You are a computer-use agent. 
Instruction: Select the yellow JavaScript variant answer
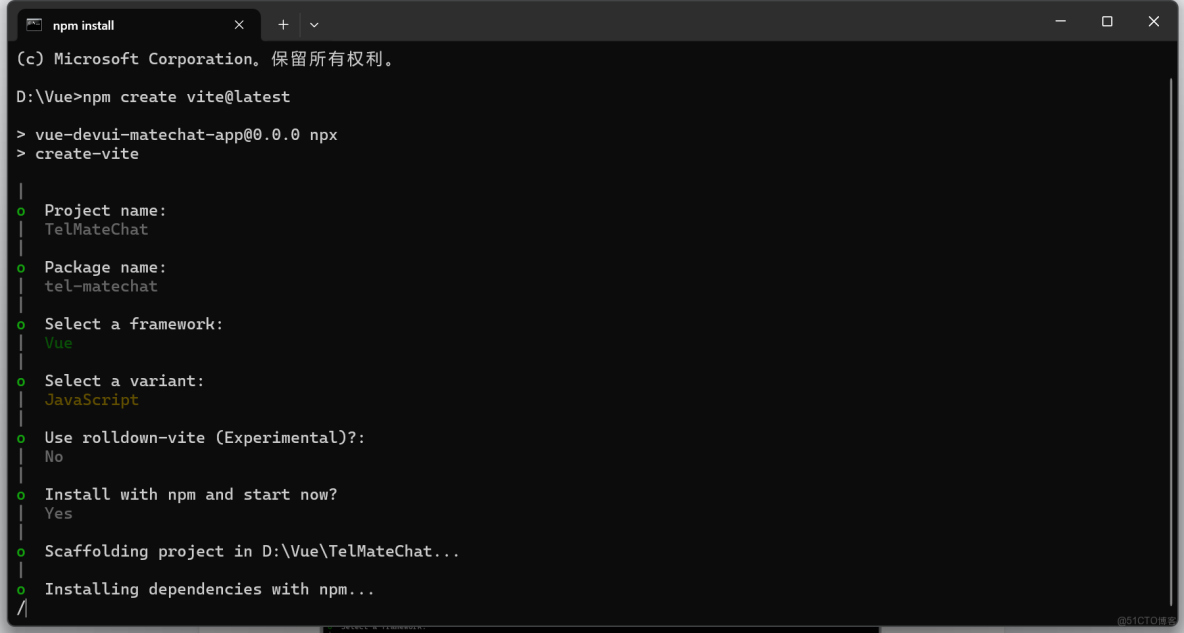[x=91, y=399]
